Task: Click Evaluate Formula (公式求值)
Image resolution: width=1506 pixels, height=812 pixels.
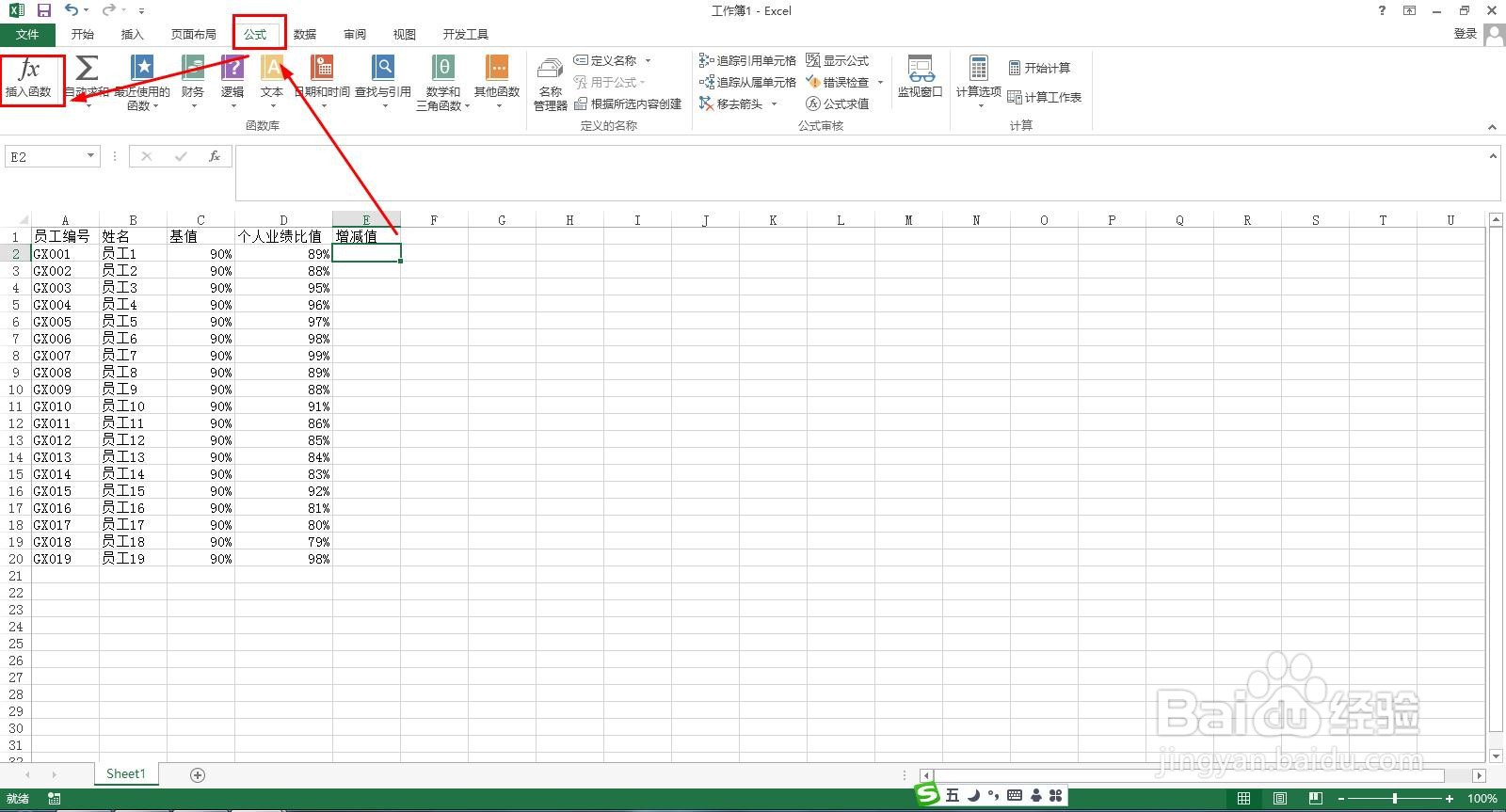Action: point(838,103)
